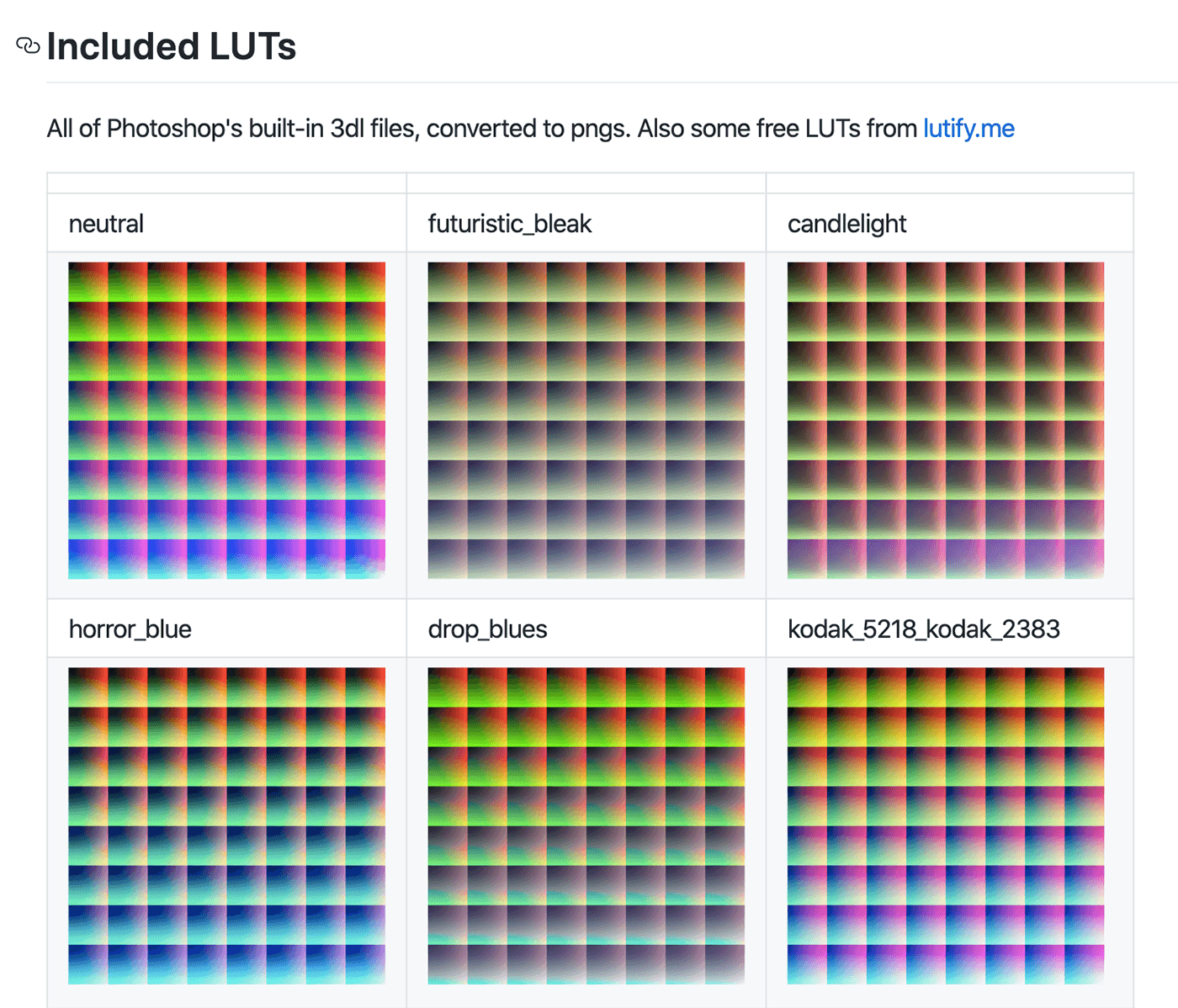Select the 'futuristic_bleak' table label
The width and height of the screenshot is (1178, 1008).
[510, 224]
